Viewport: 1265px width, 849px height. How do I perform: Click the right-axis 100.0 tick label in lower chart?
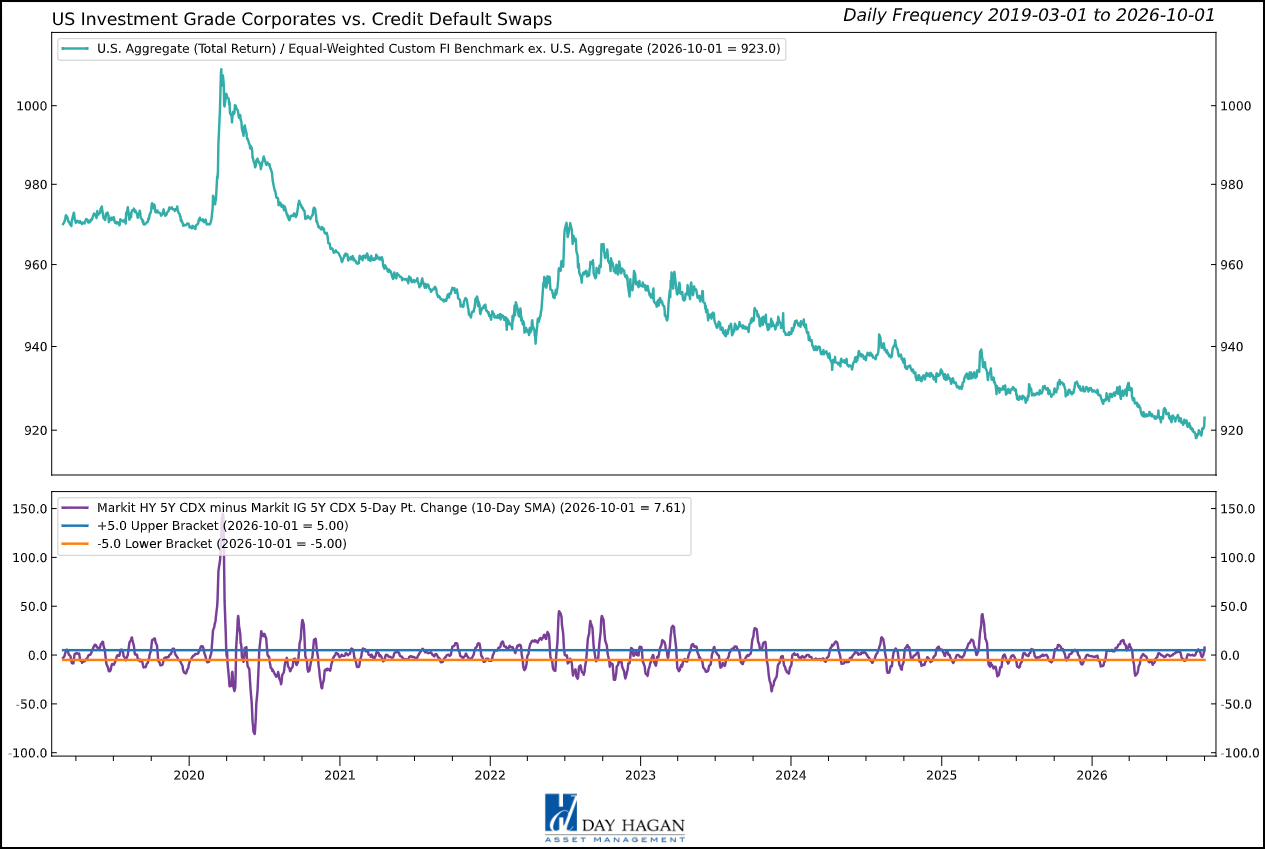(x=1238, y=557)
